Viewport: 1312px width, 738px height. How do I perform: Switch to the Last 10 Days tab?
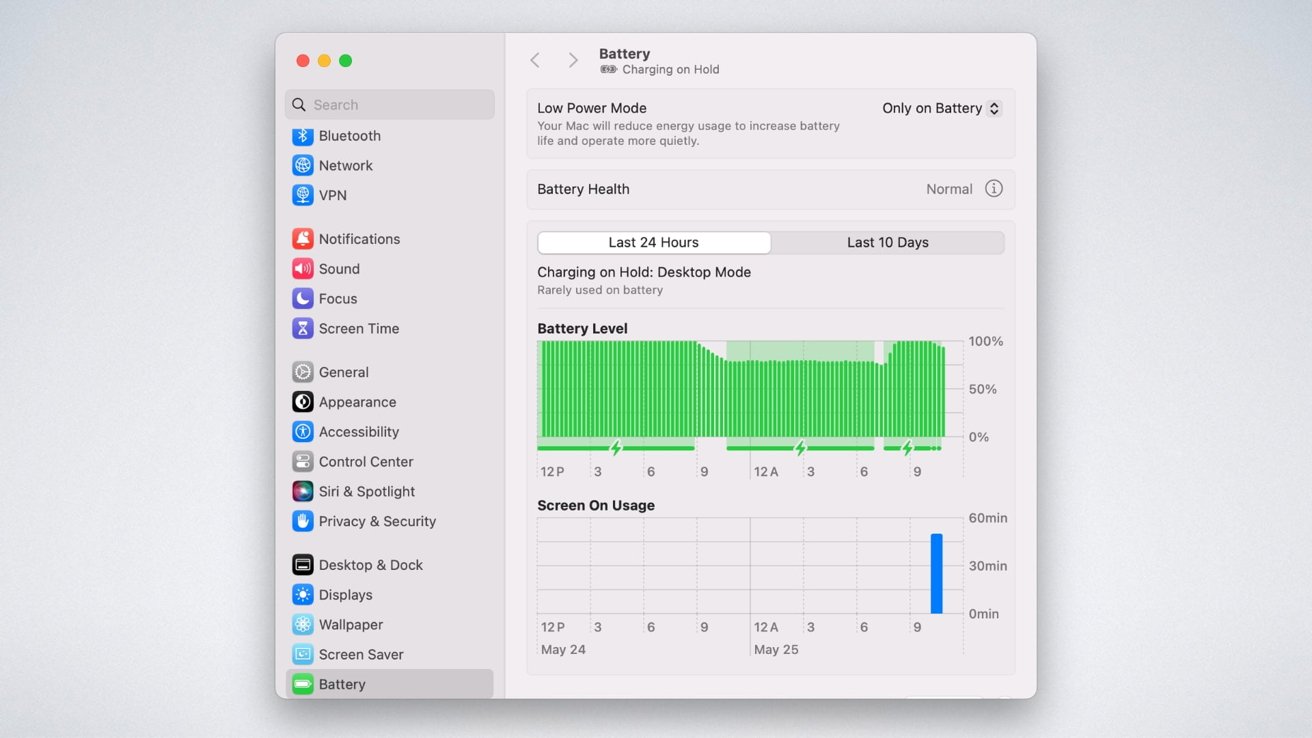click(x=888, y=243)
